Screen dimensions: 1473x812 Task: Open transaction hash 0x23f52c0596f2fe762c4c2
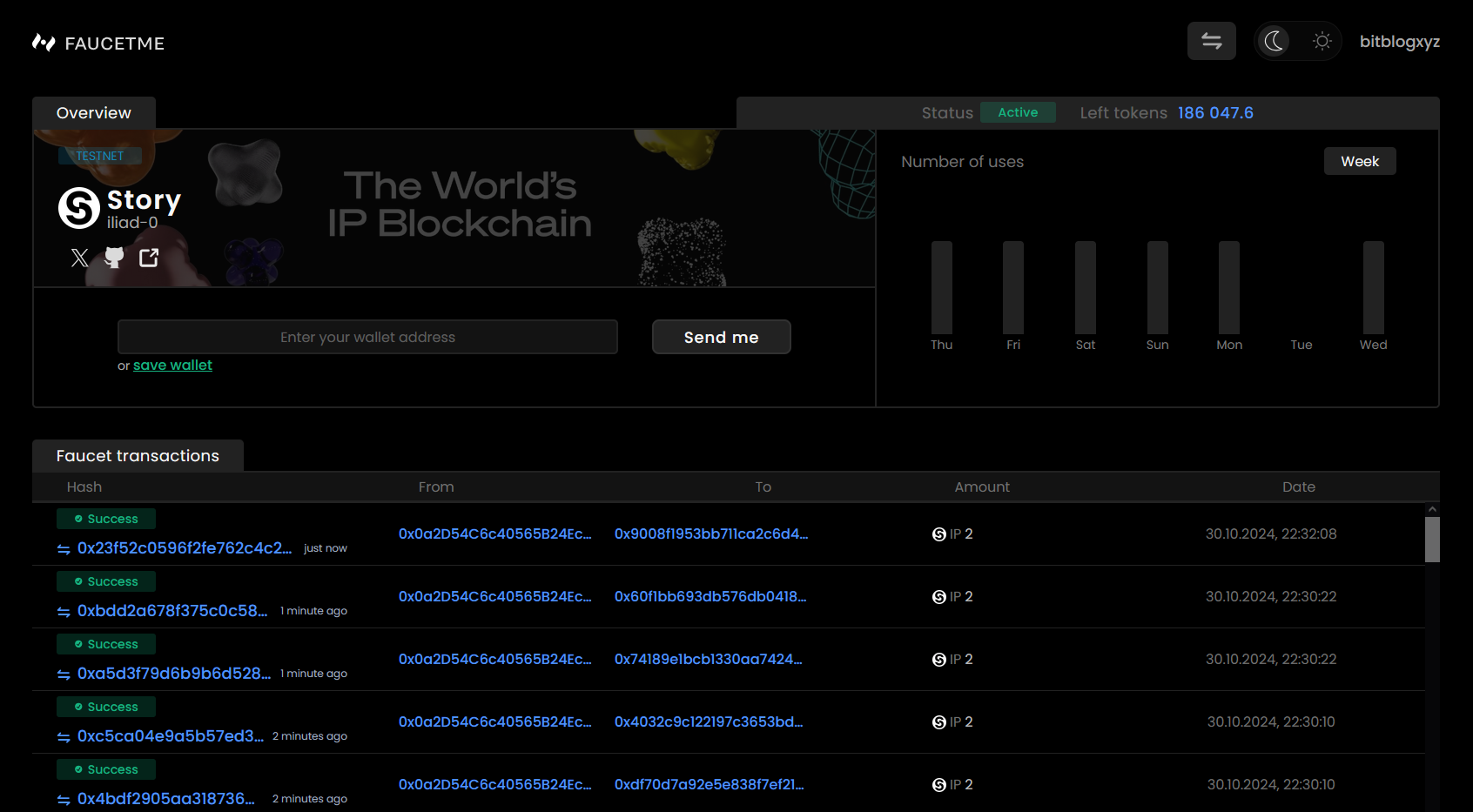tap(185, 548)
